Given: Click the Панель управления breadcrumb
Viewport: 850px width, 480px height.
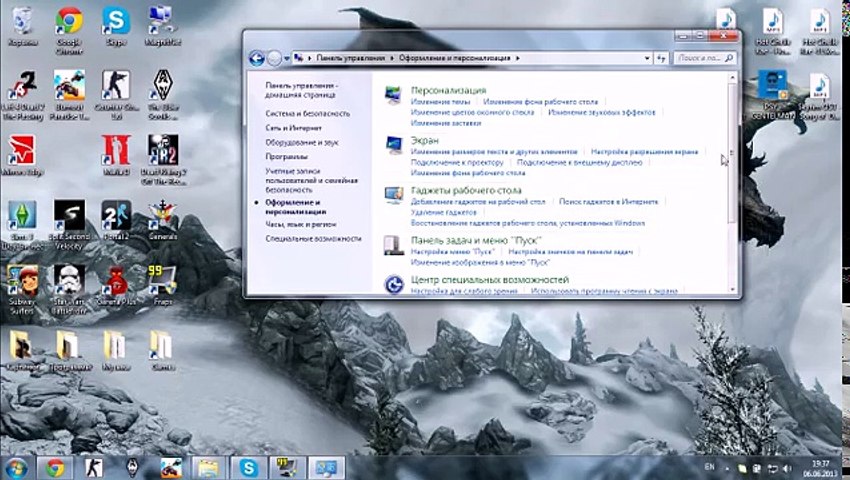Looking at the screenshot, I should click(351, 58).
